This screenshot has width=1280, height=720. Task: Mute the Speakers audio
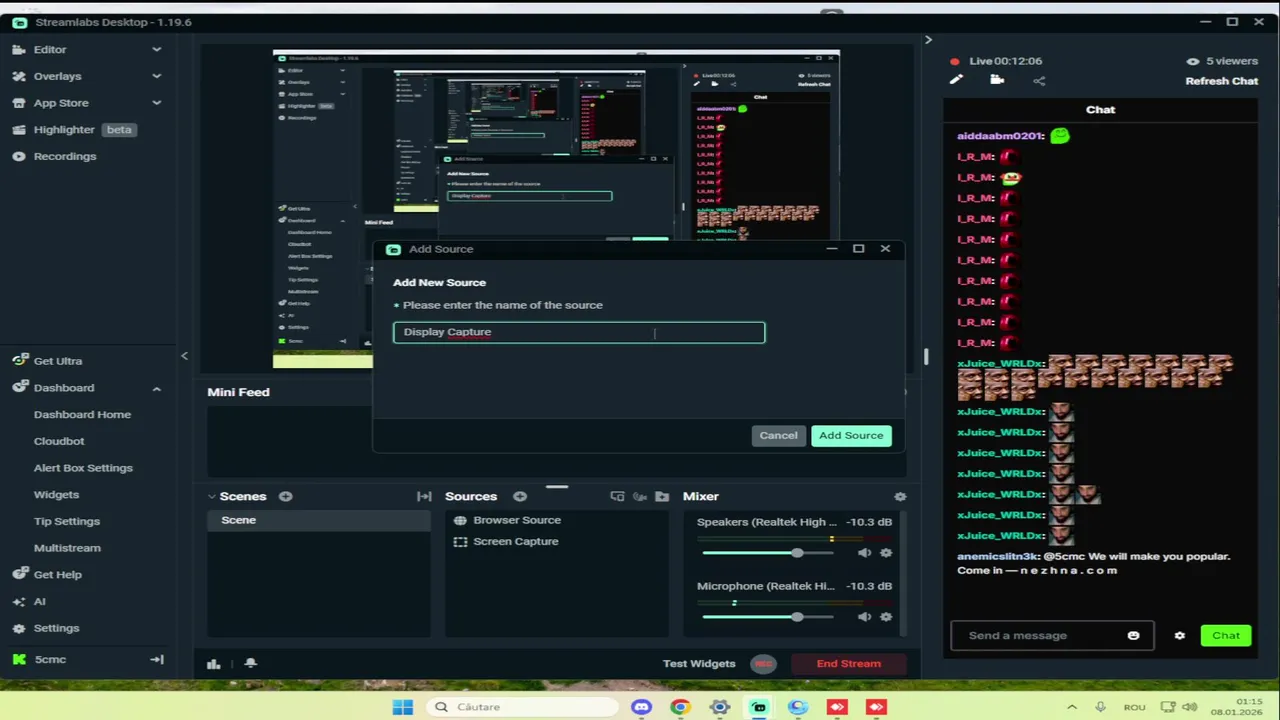tap(864, 553)
